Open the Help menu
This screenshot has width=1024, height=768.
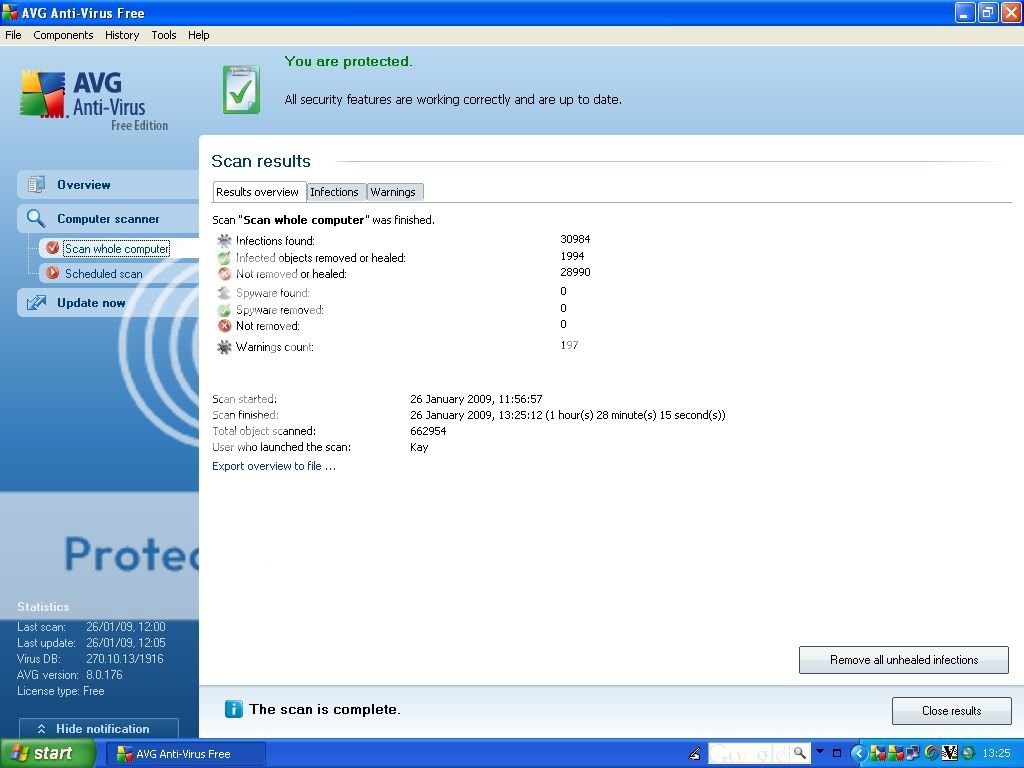(x=199, y=35)
